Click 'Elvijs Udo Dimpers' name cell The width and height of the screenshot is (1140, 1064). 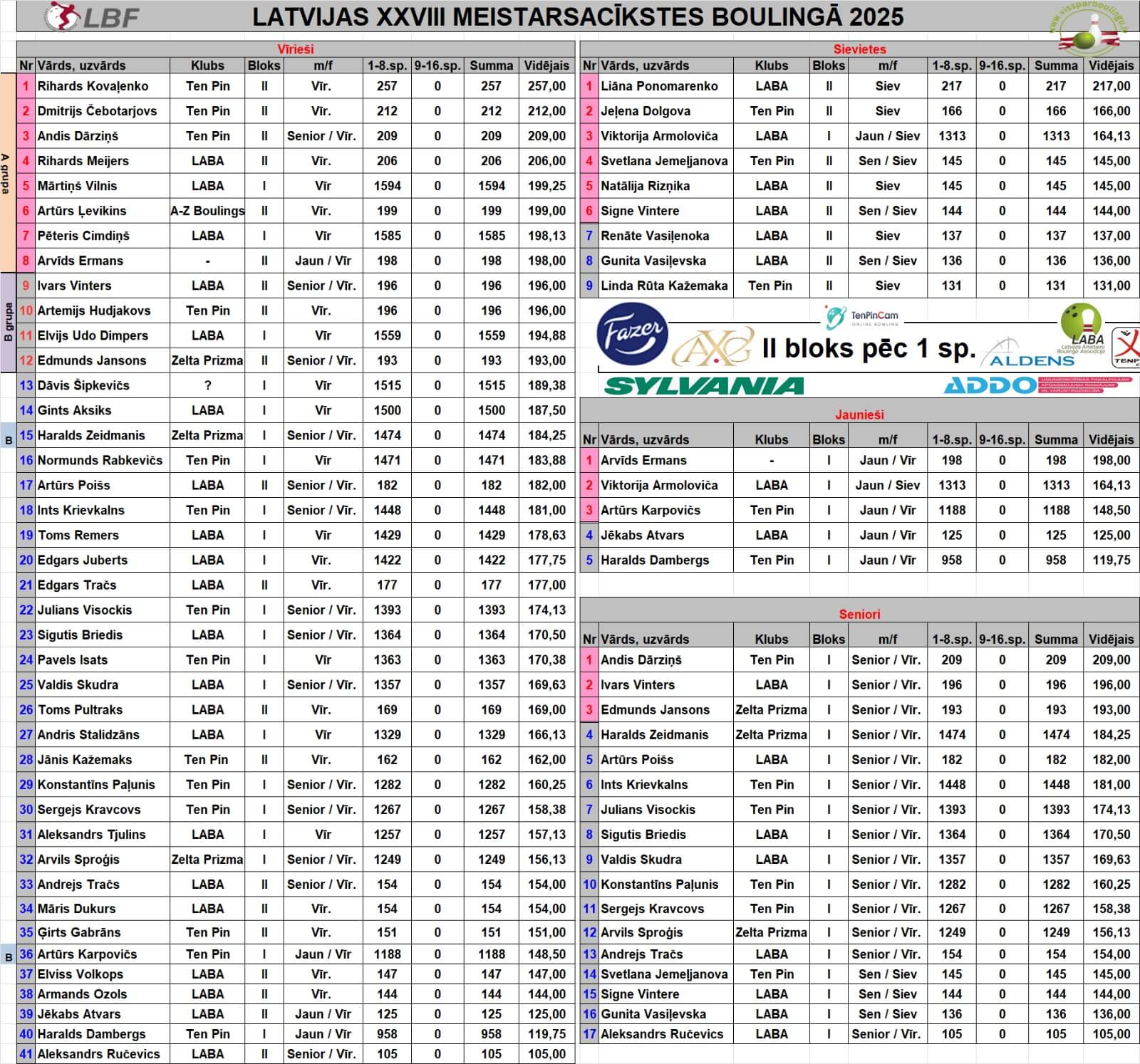click(103, 335)
